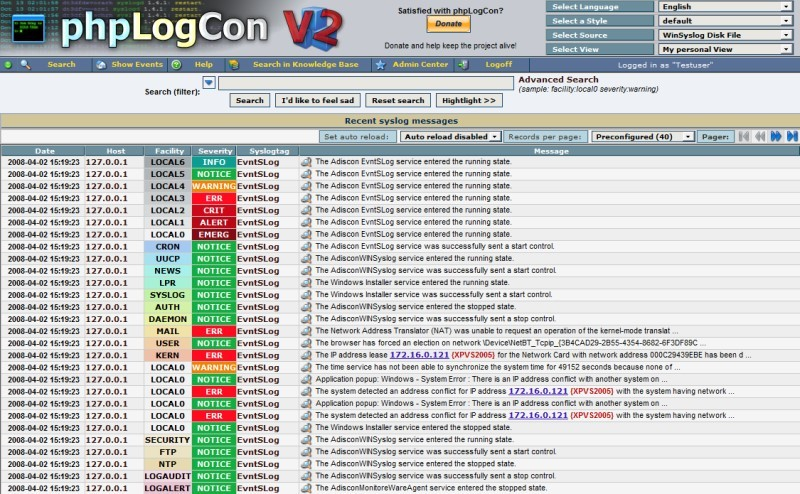Click the NEWS facility cell
The image size is (800, 494).
pos(167,271)
